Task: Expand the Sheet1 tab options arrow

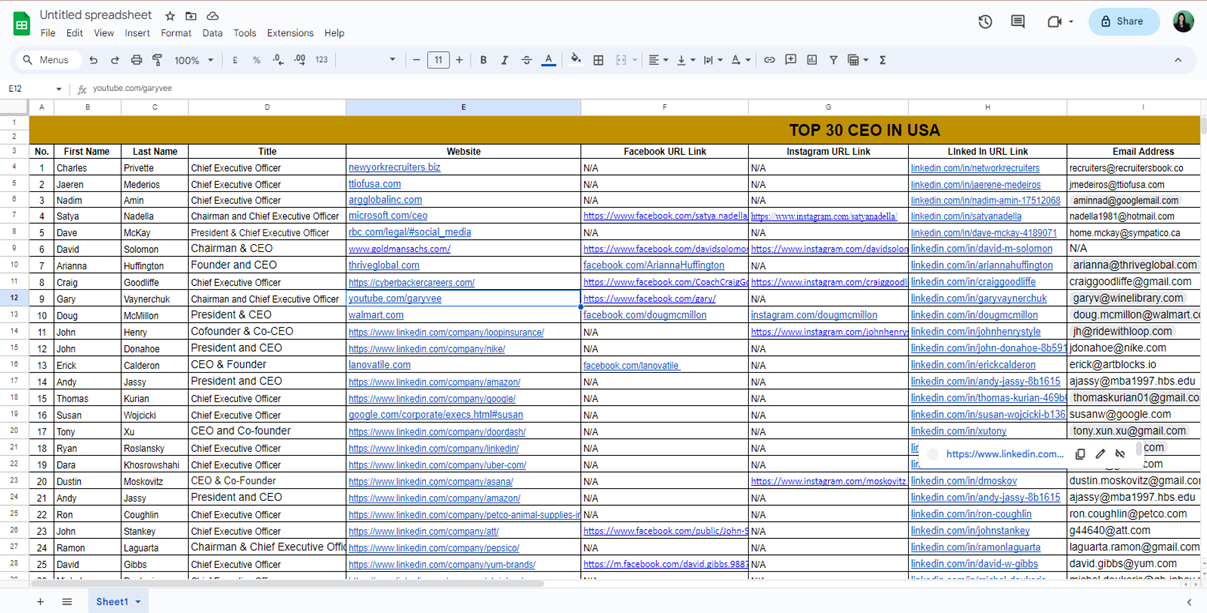Action: point(138,602)
